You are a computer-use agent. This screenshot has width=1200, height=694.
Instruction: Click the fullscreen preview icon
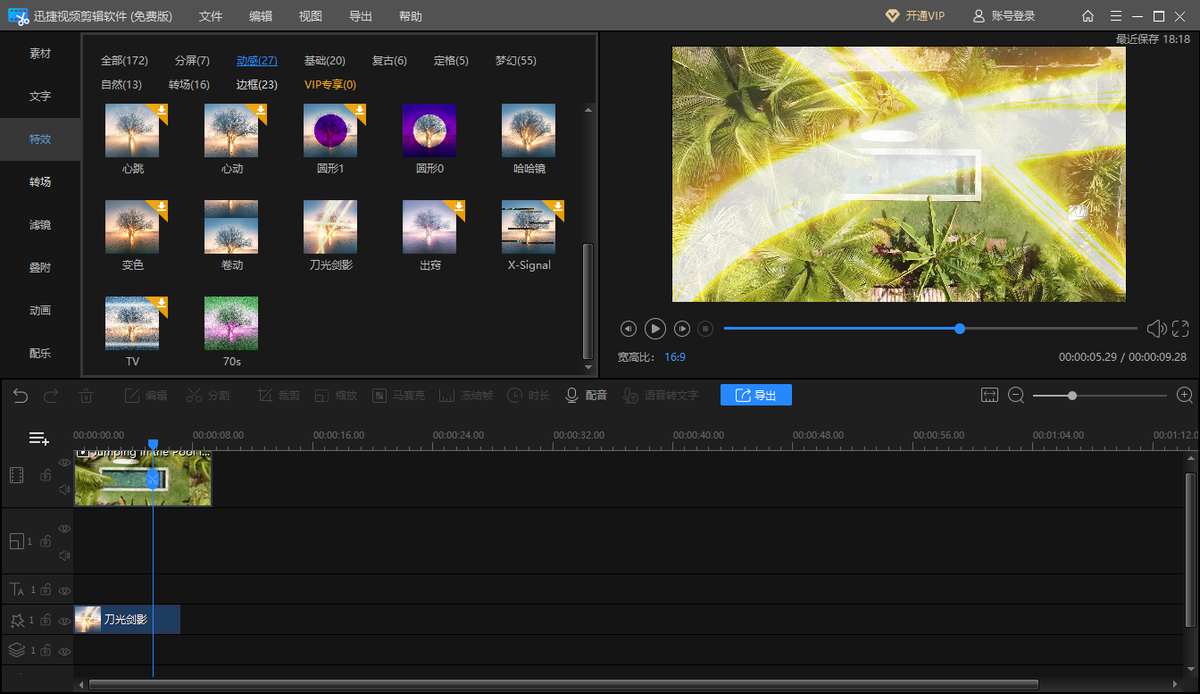tap(1180, 328)
